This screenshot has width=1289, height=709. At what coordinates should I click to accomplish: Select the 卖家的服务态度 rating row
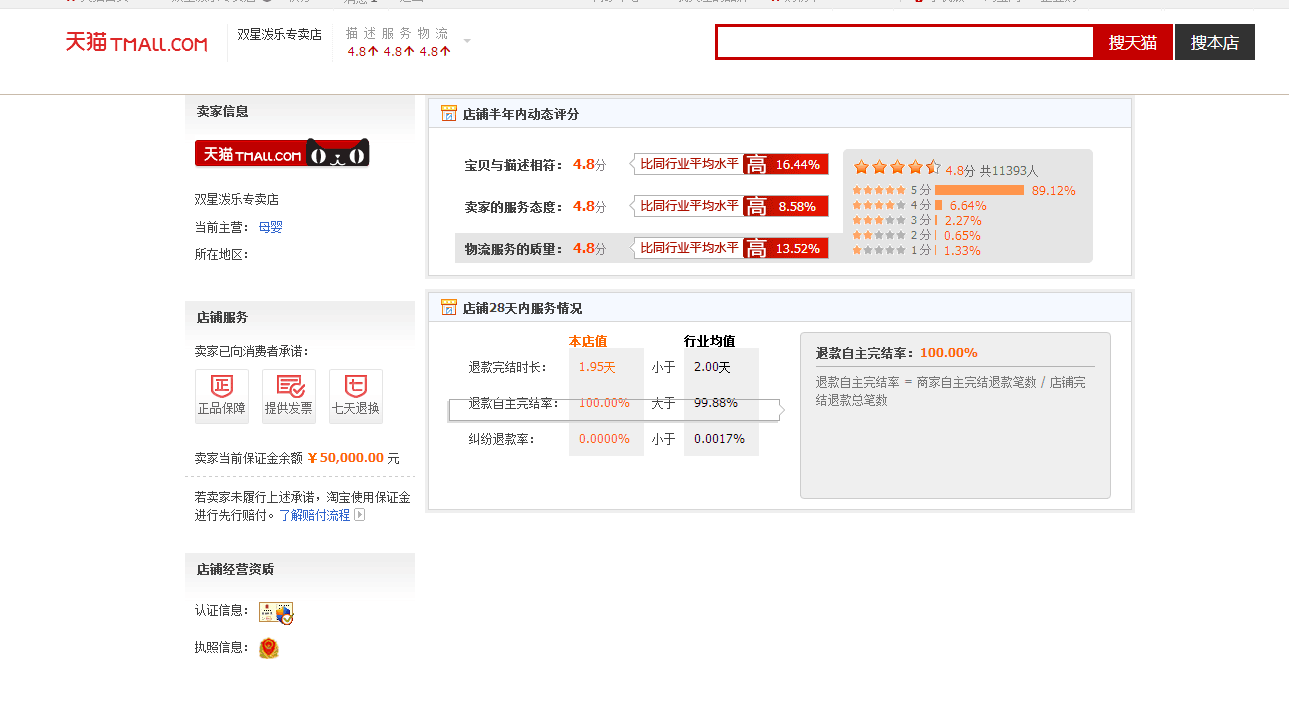tap(642, 206)
